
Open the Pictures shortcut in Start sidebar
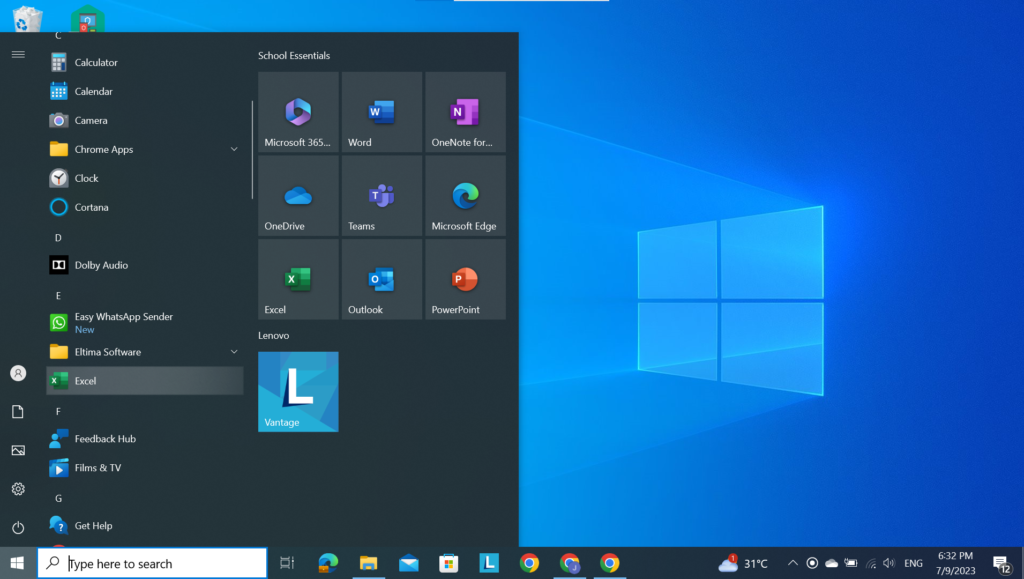pos(18,450)
